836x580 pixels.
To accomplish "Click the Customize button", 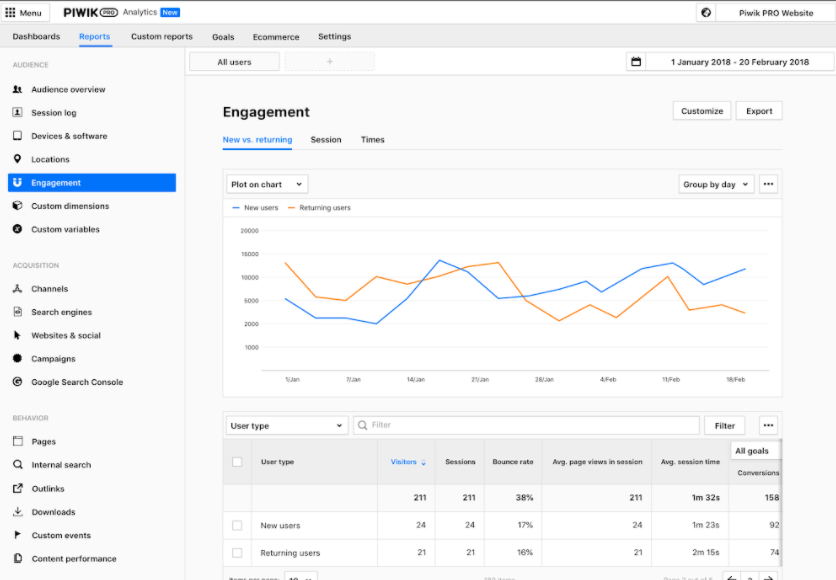I will tap(702, 111).
